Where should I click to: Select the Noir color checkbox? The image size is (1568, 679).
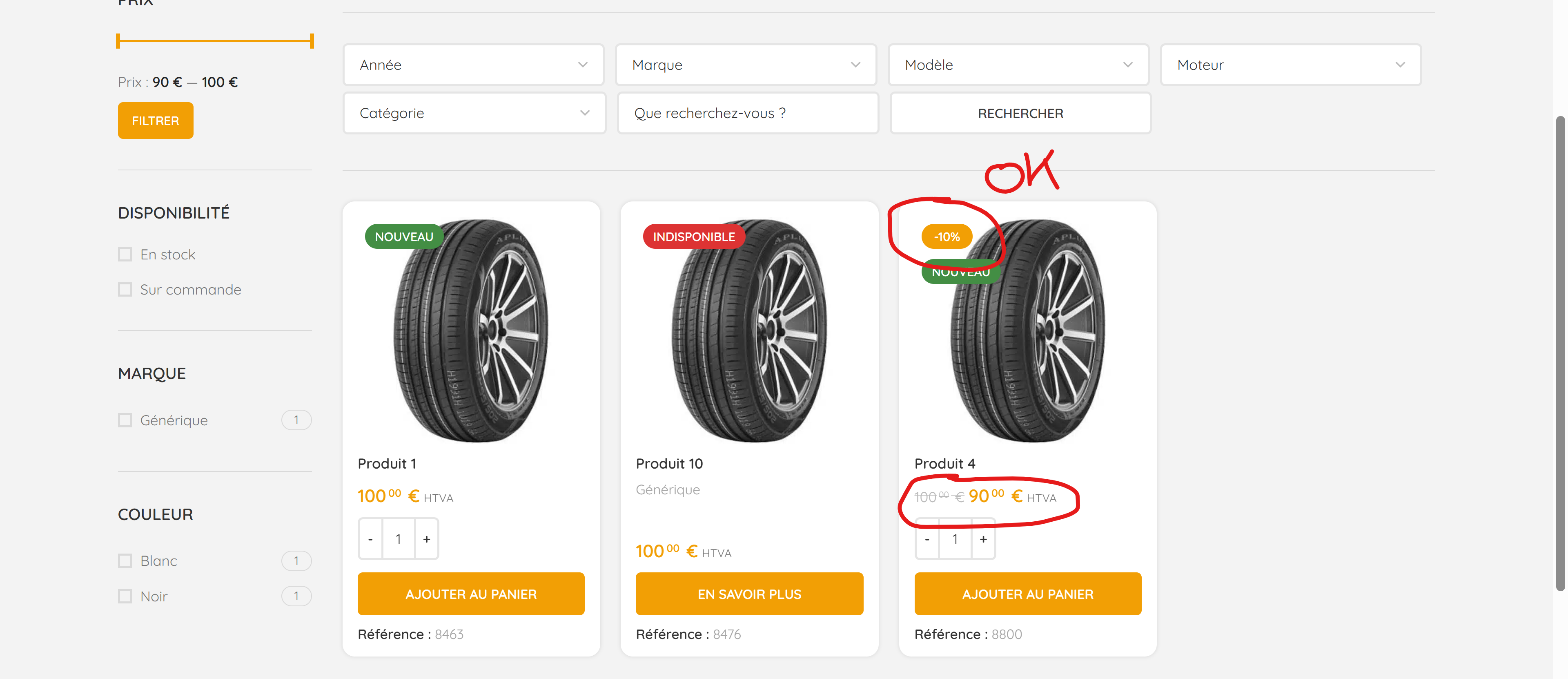[x=125, y=596]
